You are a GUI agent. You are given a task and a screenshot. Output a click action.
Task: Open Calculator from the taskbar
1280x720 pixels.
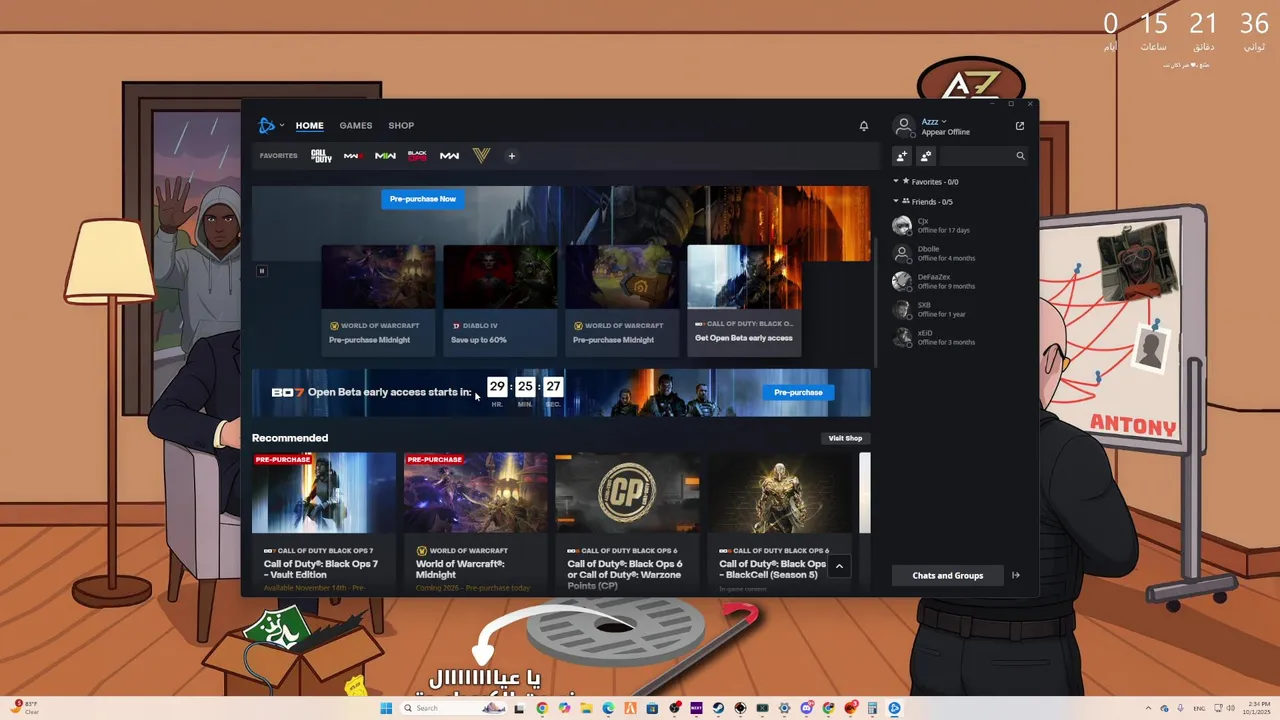click(x=872, y=708)
